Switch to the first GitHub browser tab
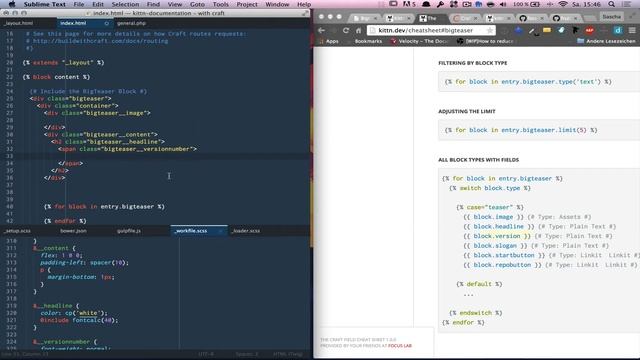640x360 pixels. (531, 18)
